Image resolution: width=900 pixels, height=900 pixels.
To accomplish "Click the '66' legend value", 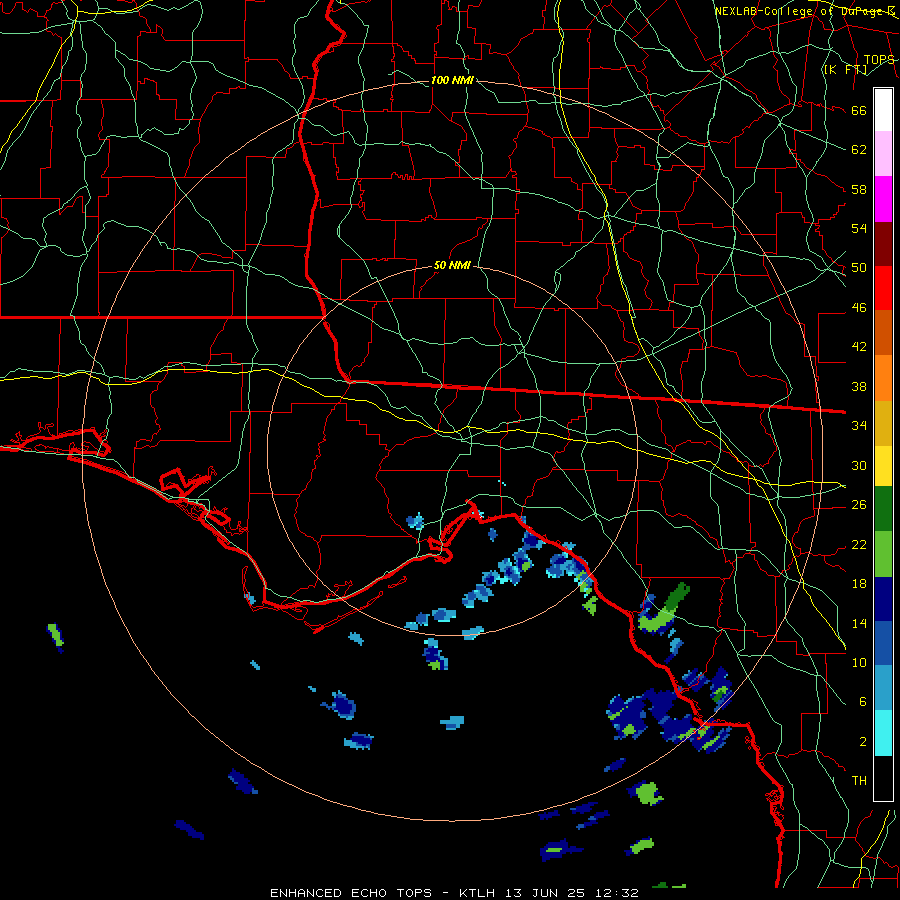I will 859,110.
